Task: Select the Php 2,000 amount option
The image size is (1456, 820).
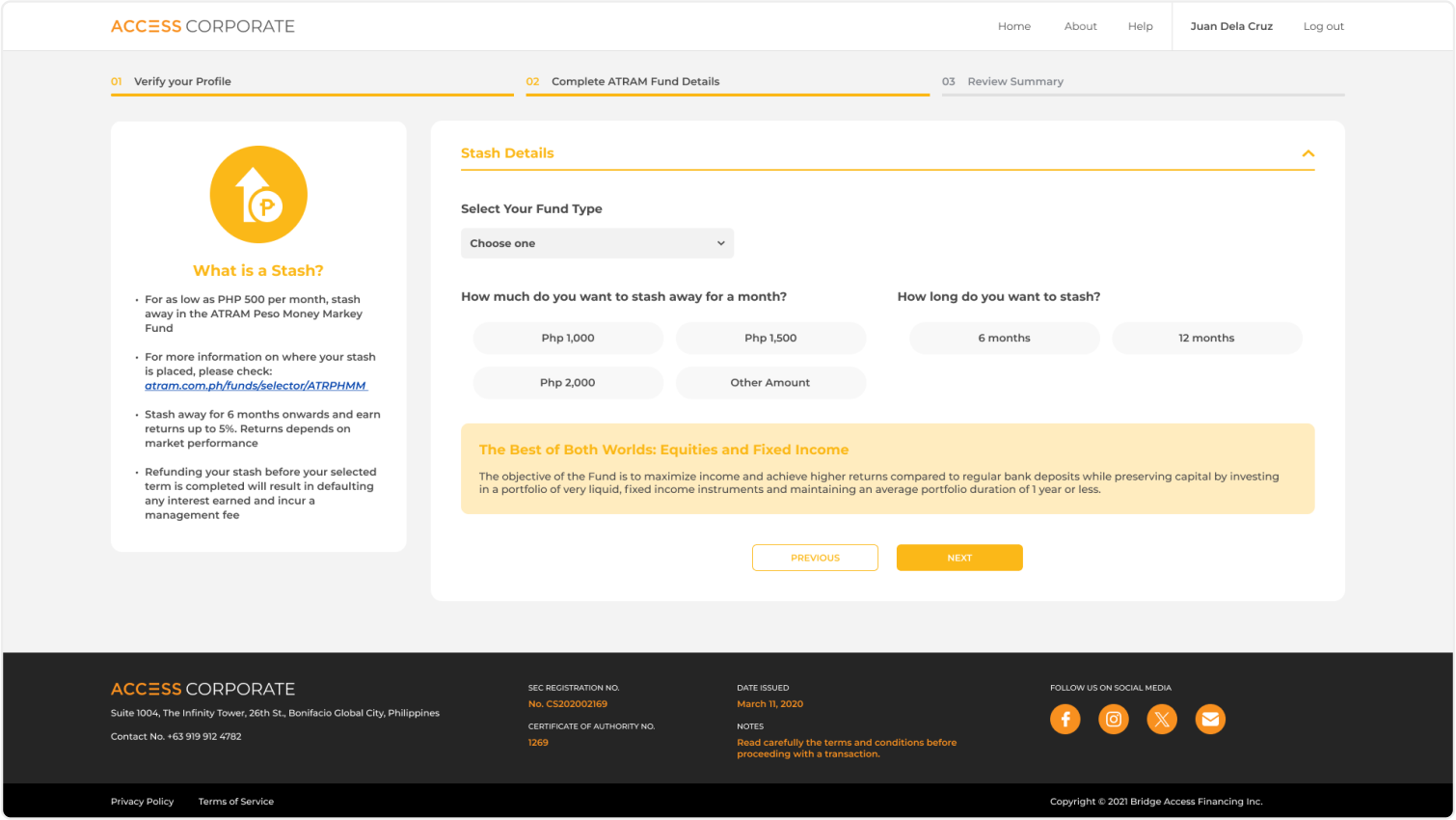Action: [568, 383]
